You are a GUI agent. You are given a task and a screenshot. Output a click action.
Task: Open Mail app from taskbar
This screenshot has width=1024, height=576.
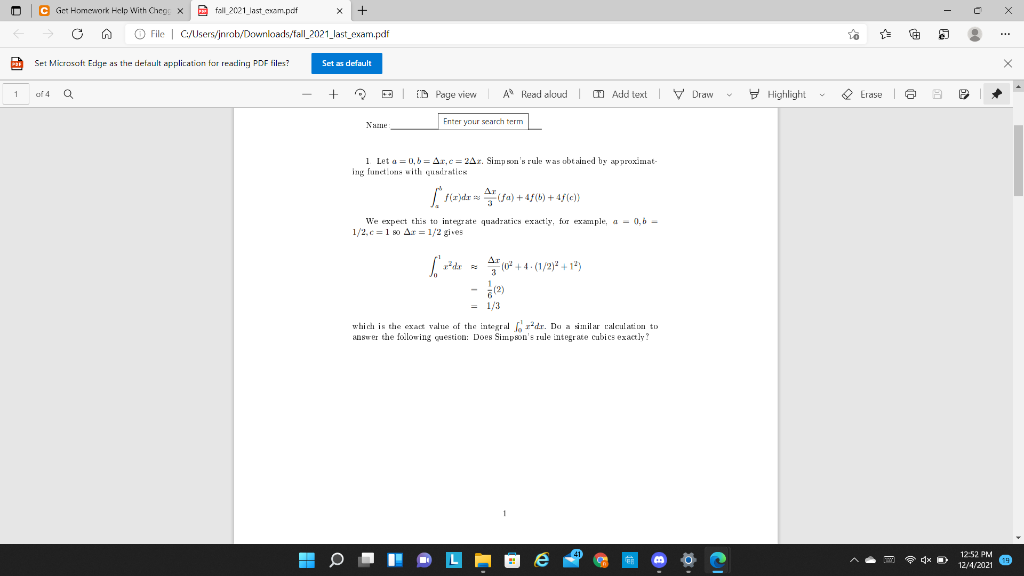pyautogui.click(x=571, y=560)
